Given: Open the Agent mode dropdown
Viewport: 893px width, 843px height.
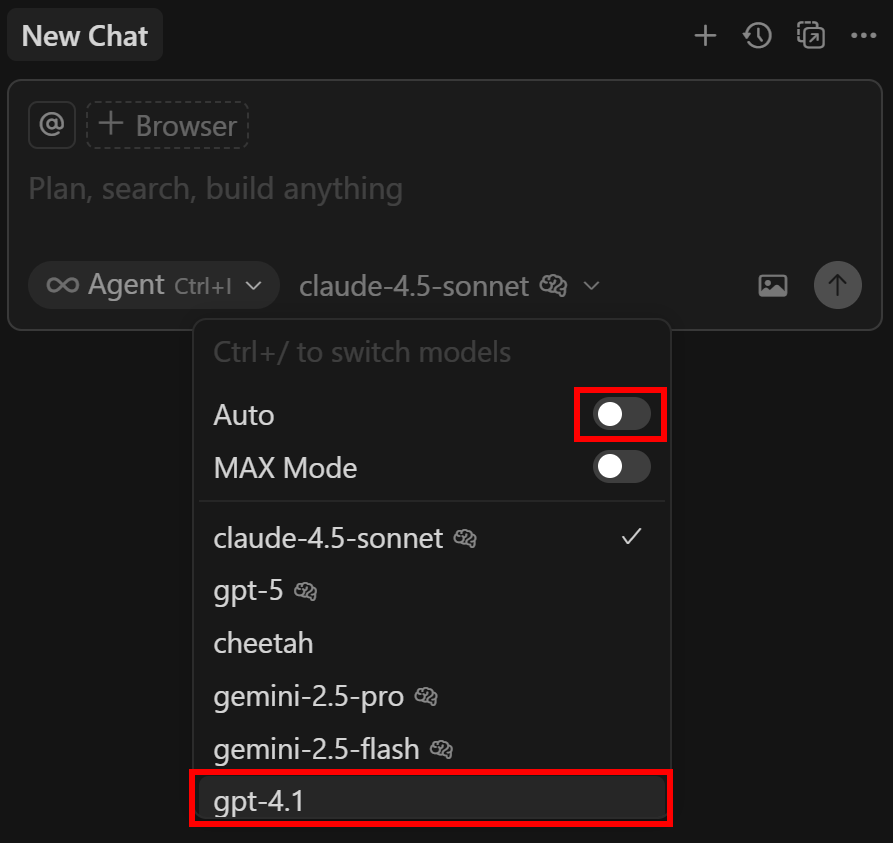Looking at the screenshot, I should click(x=153, y=285).
